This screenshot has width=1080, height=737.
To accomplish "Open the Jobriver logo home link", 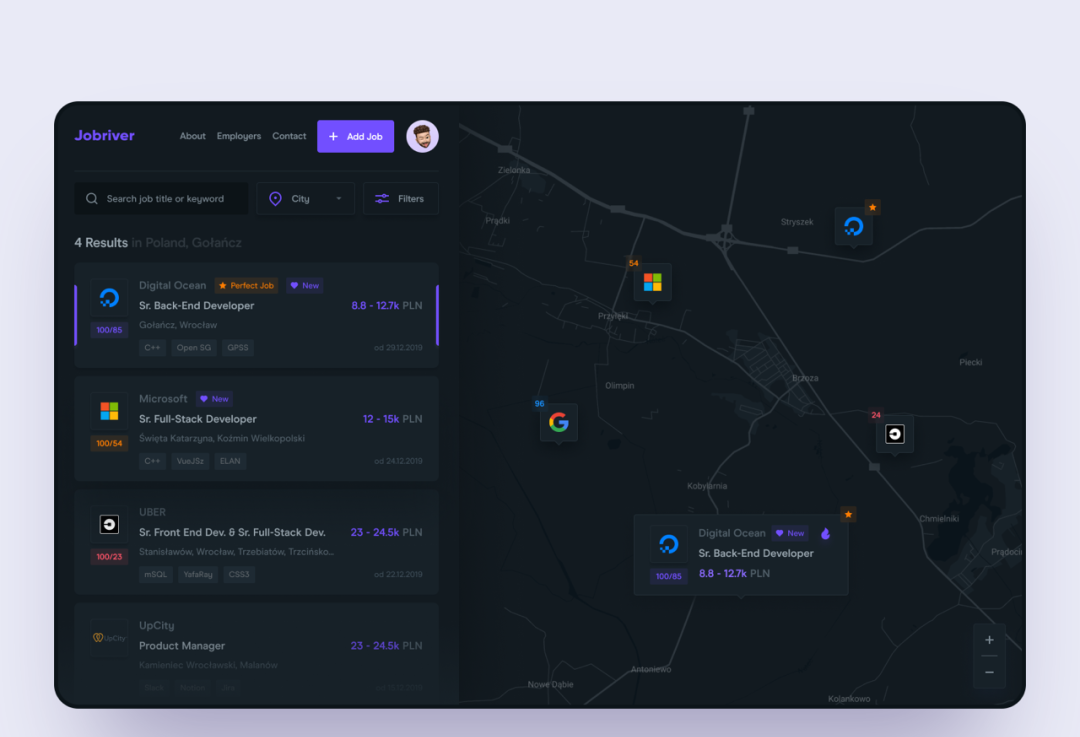I will (104, 136).
